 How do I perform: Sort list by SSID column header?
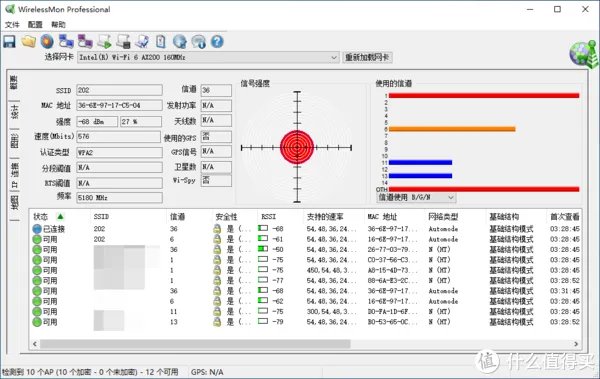pos(101,217)
